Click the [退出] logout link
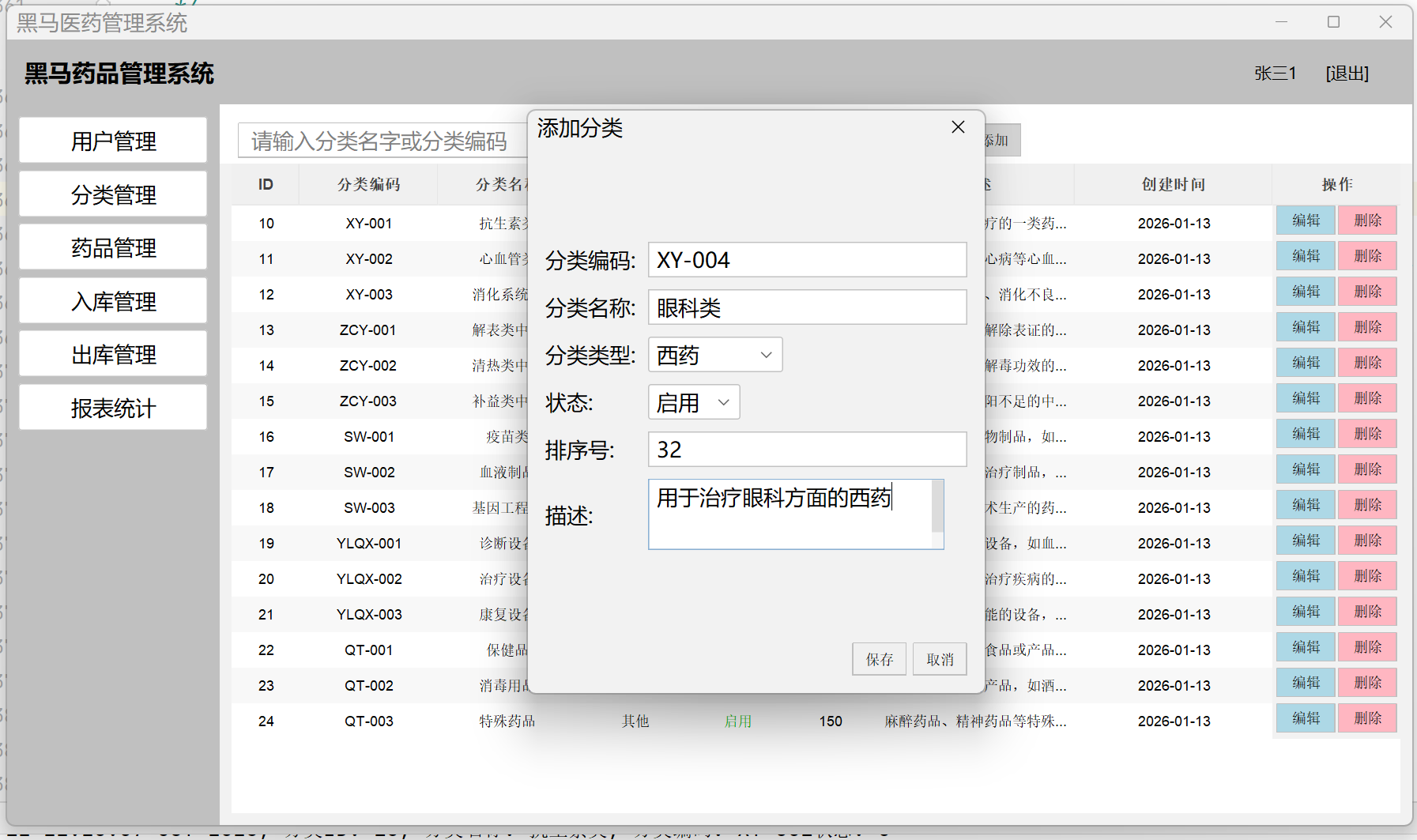This screenshot has width=1417, height=840. (x=1347, y=73)
